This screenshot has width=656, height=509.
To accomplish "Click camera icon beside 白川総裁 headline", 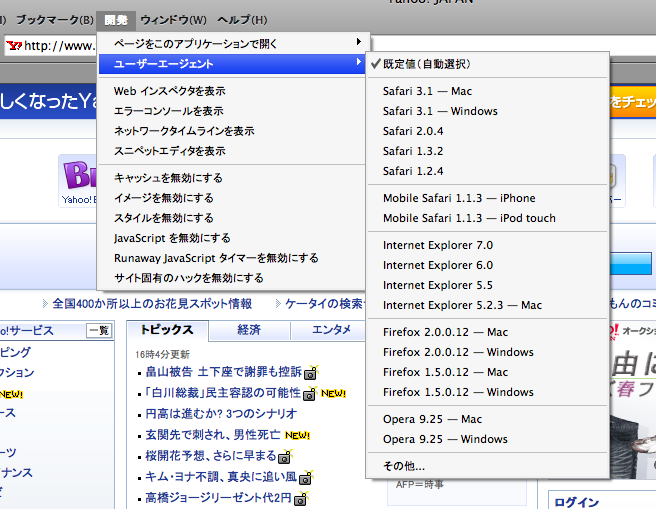I will [x=310, y=394].
